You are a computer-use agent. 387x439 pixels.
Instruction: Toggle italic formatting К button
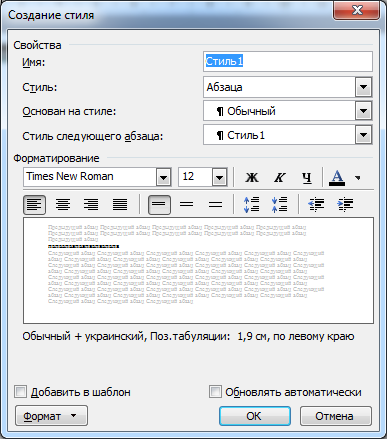[x=279, y=177]
